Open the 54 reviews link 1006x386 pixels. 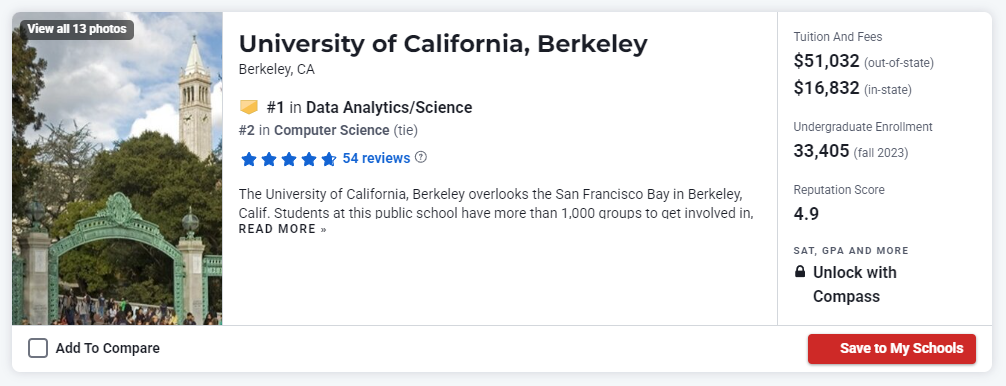click(x=376, y=158)
